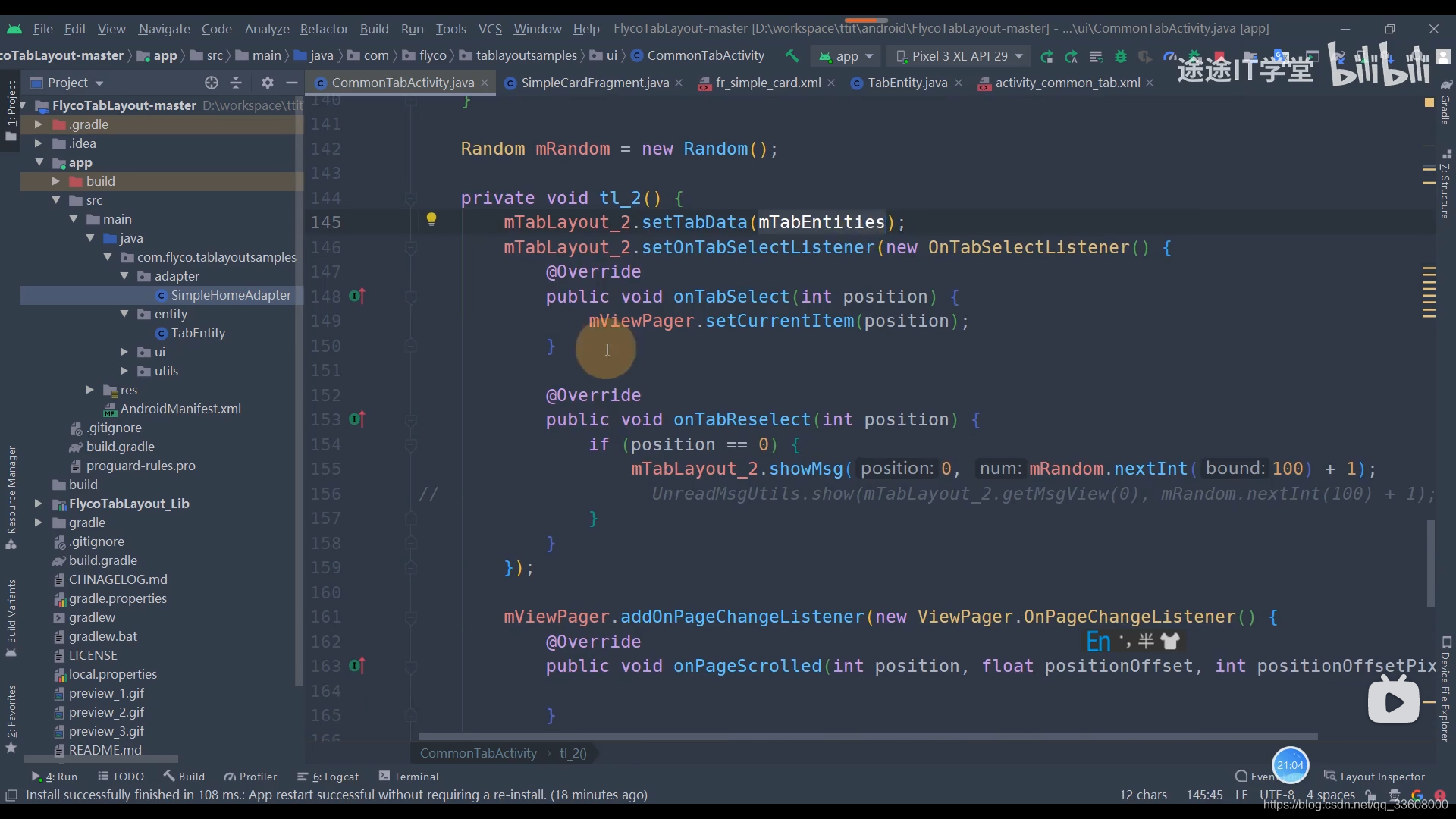Open the Structure side panel
The image size is (1456, 819).
click(1445, 184)
